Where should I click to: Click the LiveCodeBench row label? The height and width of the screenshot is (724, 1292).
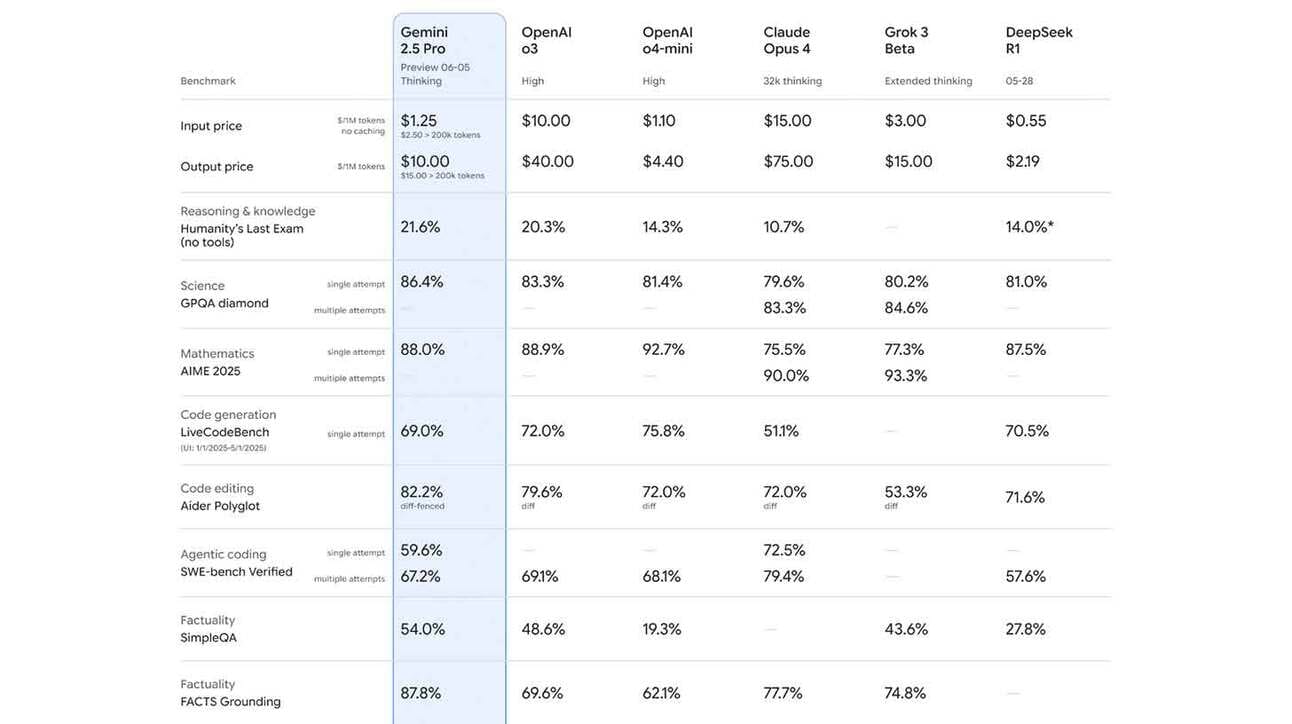tap(225, 432)
